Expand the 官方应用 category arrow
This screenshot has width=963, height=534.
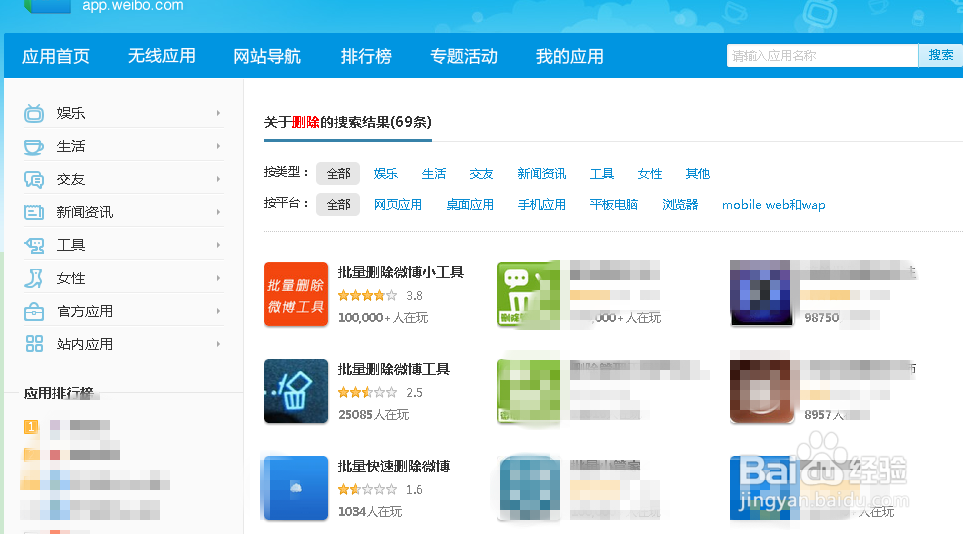218,312
